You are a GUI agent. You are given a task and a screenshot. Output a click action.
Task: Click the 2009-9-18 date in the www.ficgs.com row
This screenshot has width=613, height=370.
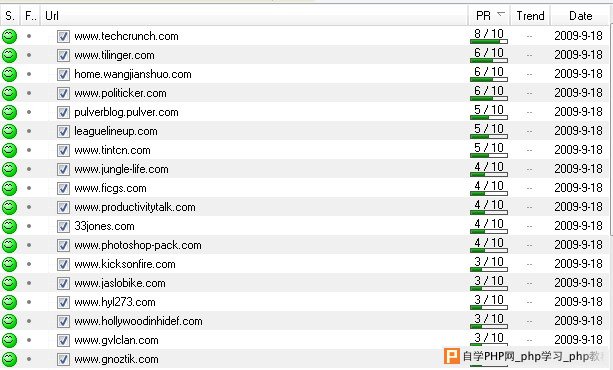pyautogui.click(x=579, y=188)
